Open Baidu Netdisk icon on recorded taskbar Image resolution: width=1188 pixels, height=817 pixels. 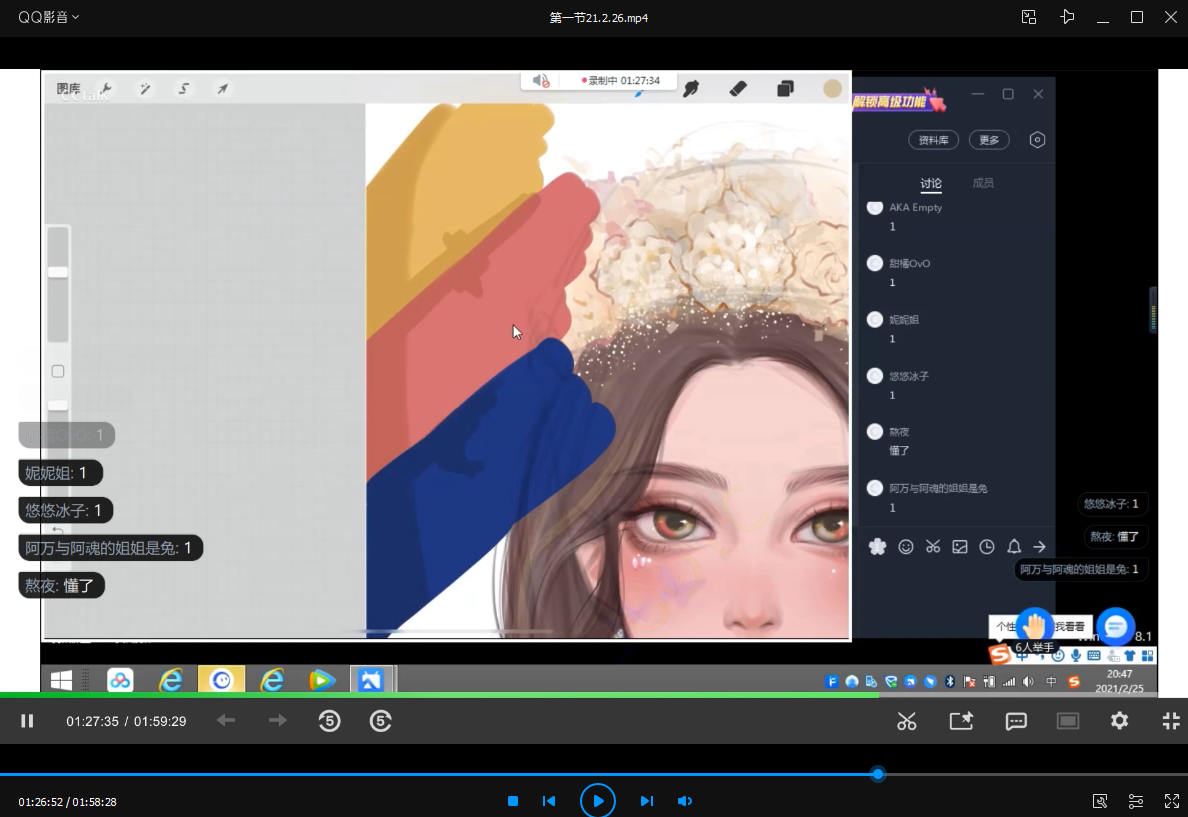[x=120, y=681]
